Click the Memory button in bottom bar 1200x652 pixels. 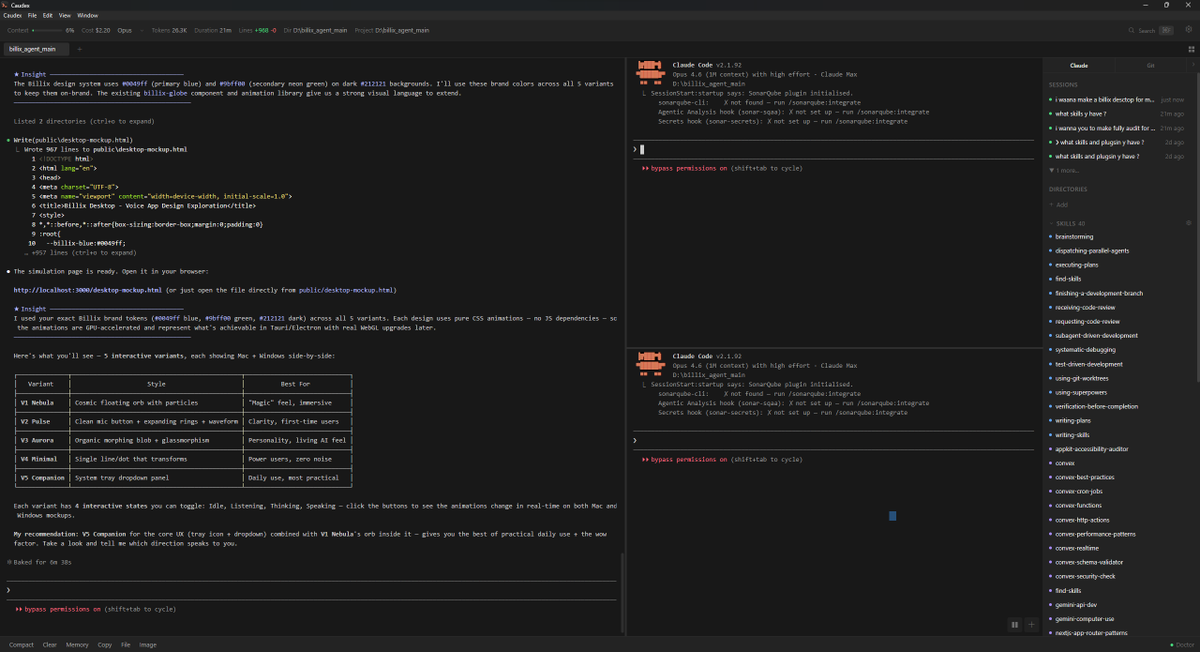[x=77, y=644]
